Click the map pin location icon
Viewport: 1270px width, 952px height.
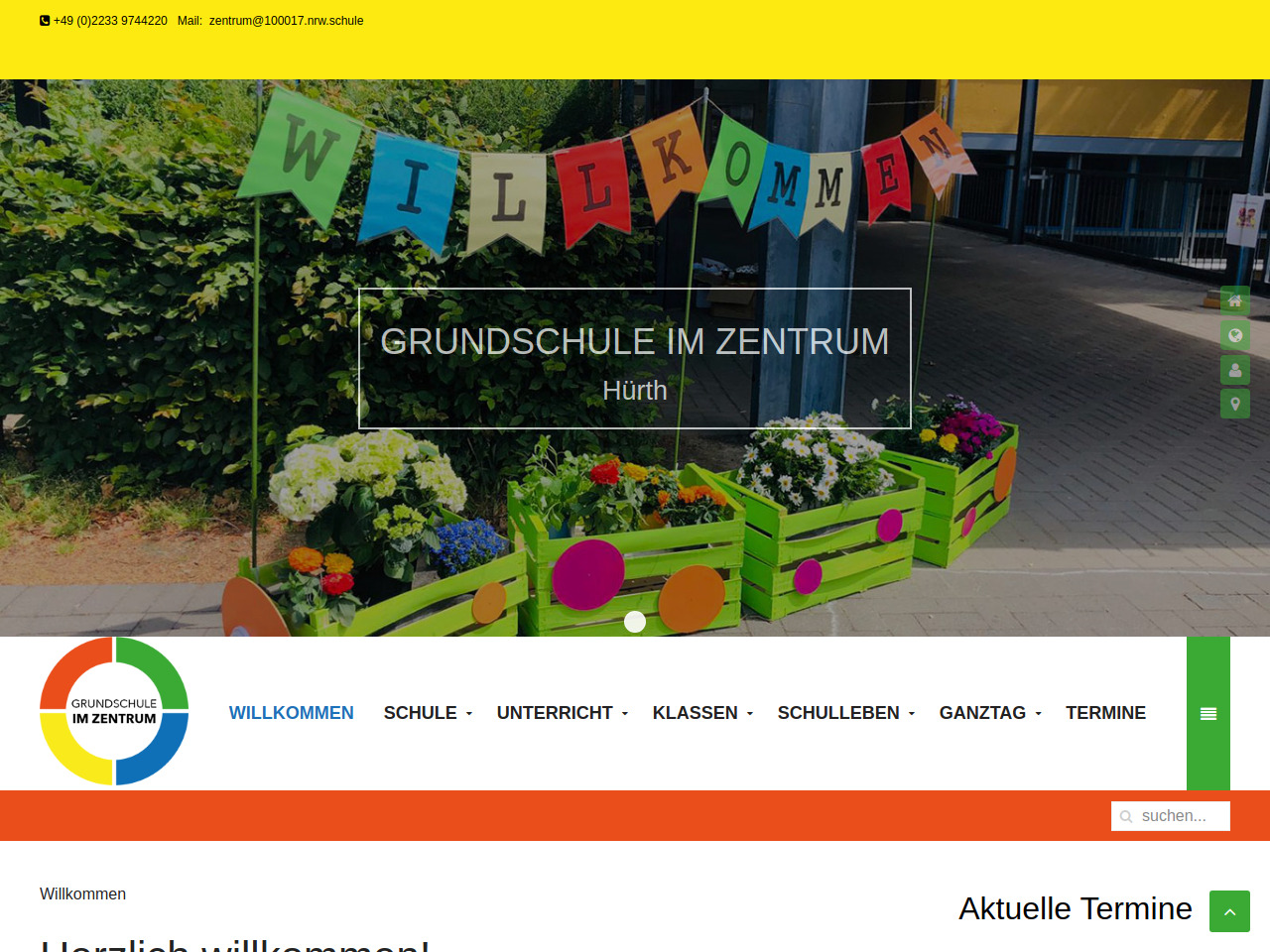pyautogui.click(x=1235, y=404)
